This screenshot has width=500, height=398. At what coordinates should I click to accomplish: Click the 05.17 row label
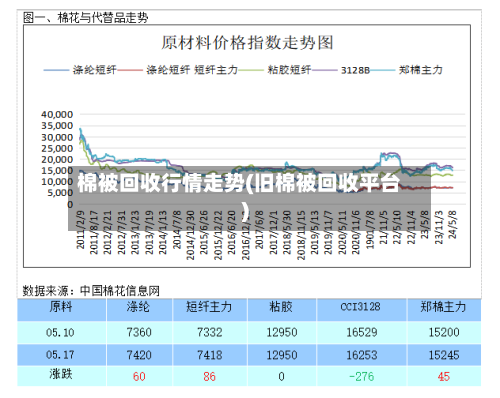(x=60, y=355)
